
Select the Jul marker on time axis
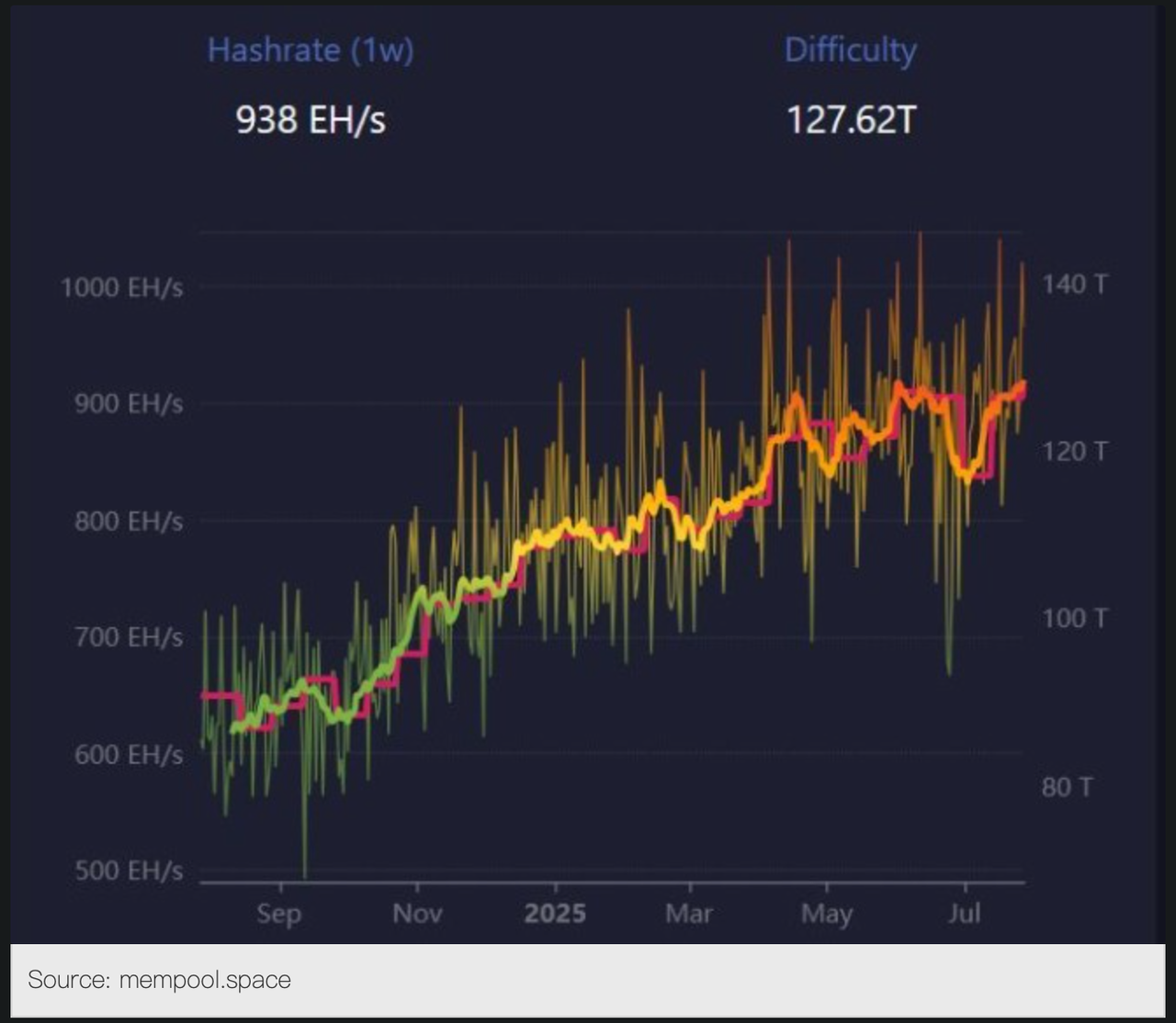pyautogui.click(x=965, y=914)
